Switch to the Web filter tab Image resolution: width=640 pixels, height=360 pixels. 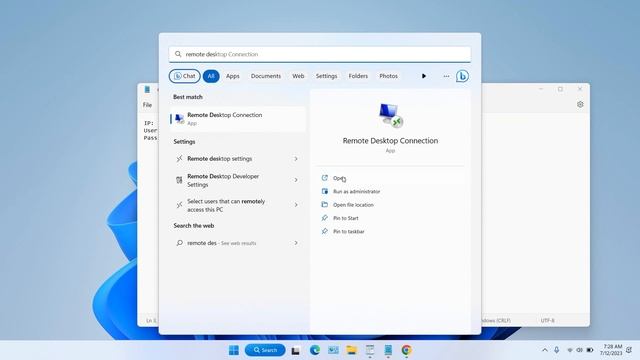298,76
